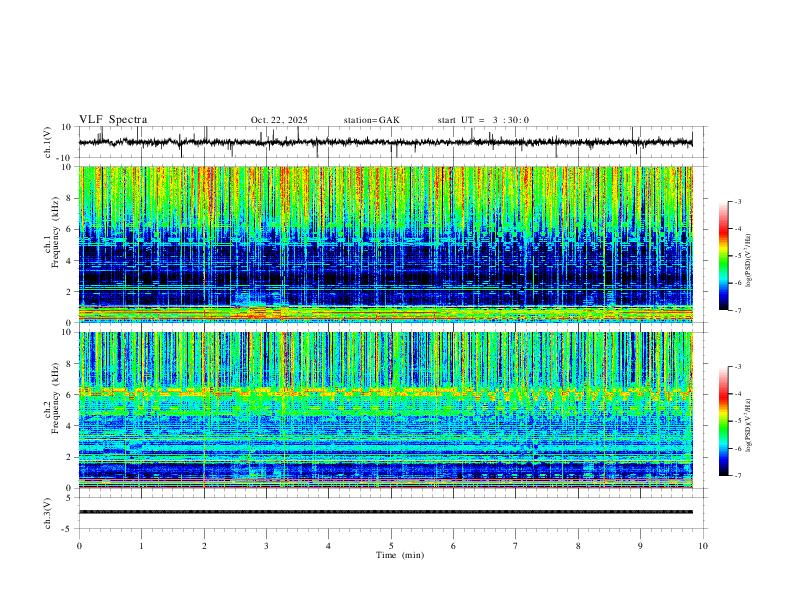Click the 'VLF Spectra' title text

(113, 120)
